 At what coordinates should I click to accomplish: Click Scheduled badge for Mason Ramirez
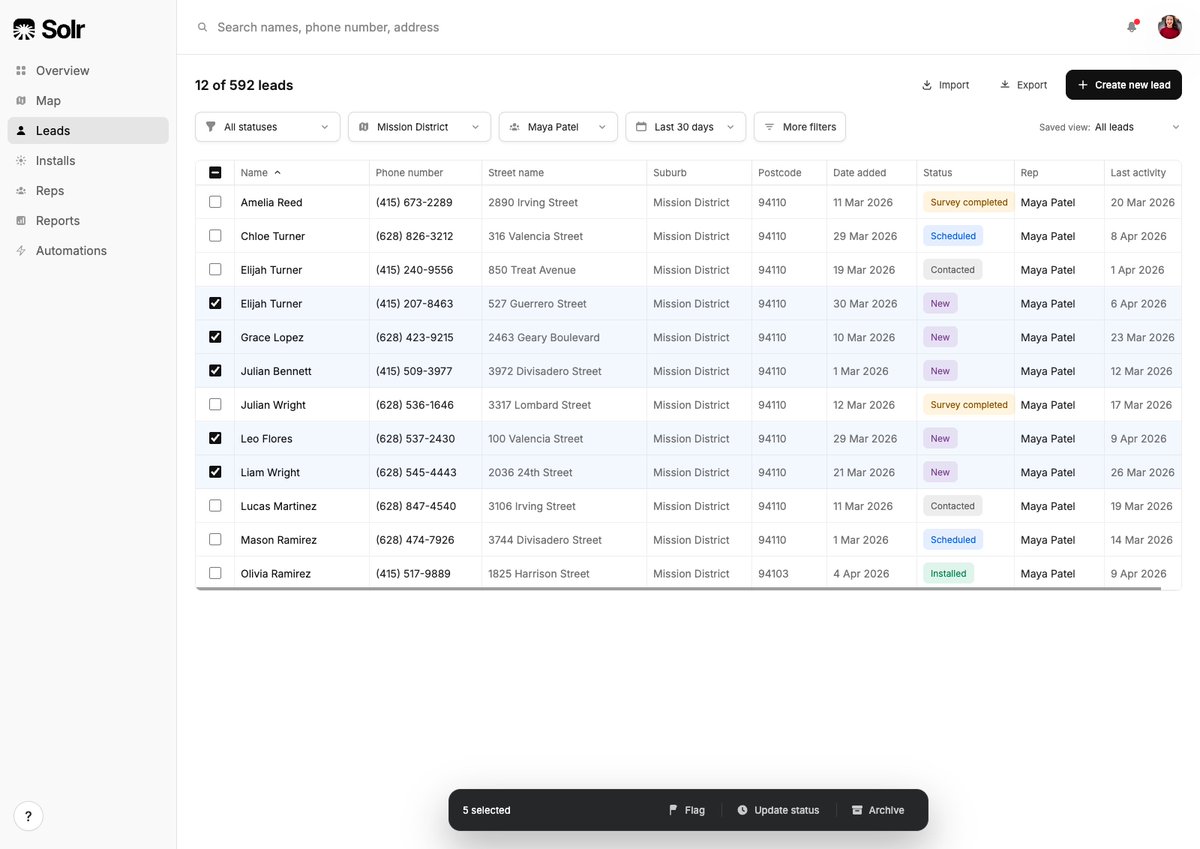coord(953,540)
